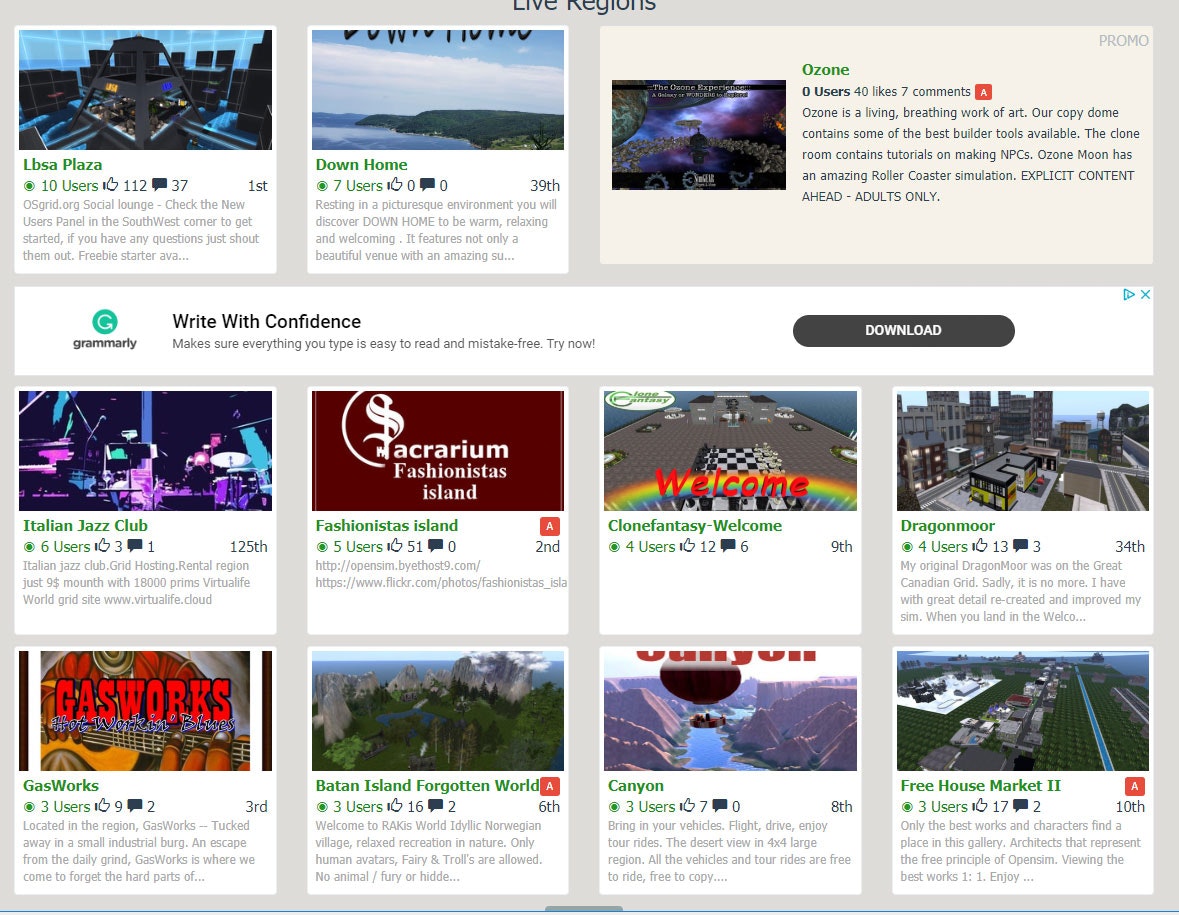
Task: Click the DOWNLOAD button in the Grammarly ad
Action: point(903,330)
